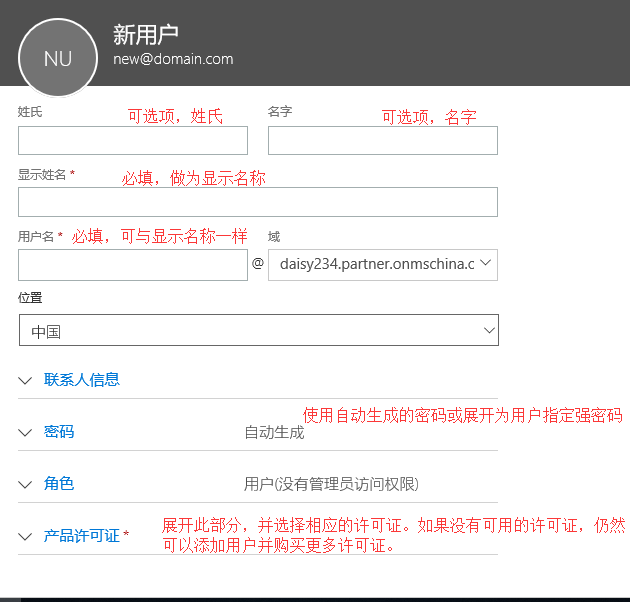Image resolution: width=630 pixels, height=602 pixels.
Task: Click into the 名字 input field
Action: click(x=382, y=141)
